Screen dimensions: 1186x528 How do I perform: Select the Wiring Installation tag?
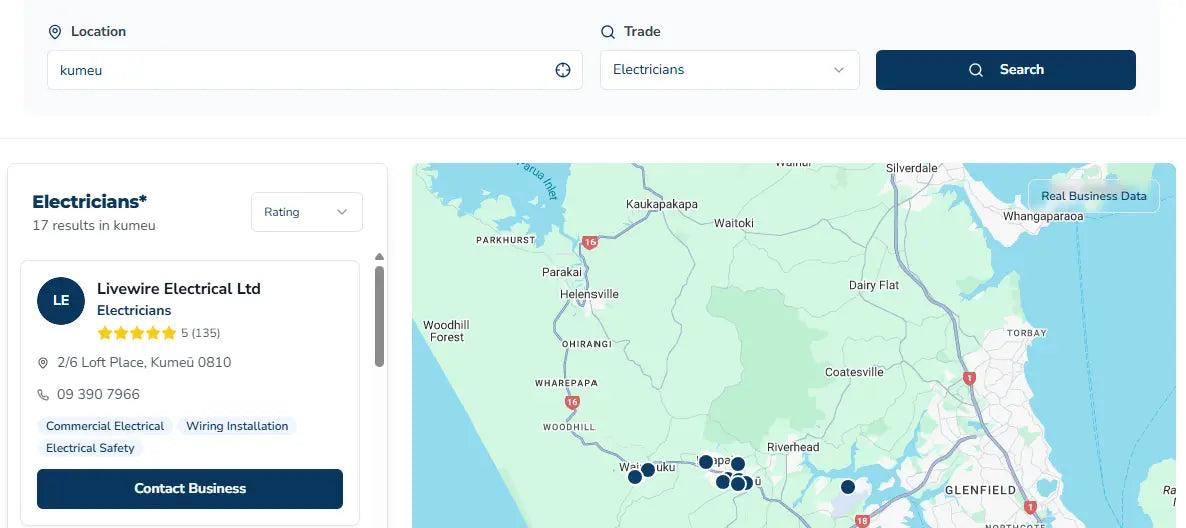(x=237, y=426)
